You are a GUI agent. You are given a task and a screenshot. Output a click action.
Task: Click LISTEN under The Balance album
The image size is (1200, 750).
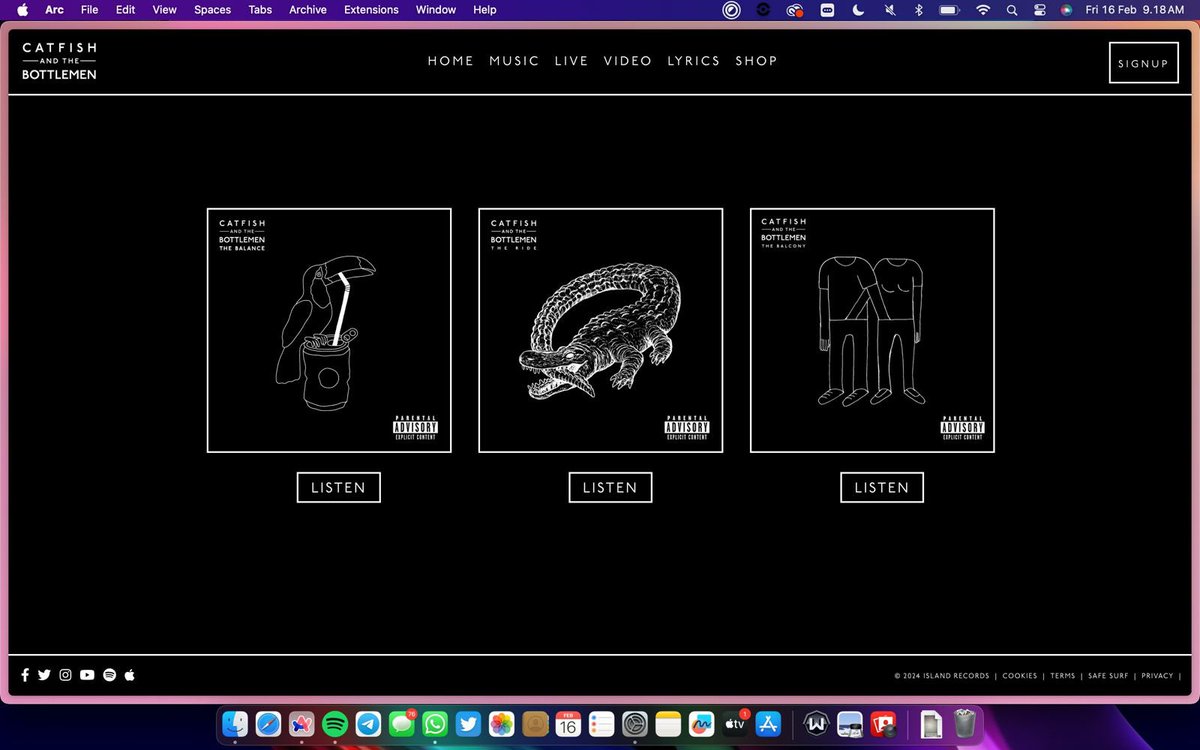click(338, 487)
